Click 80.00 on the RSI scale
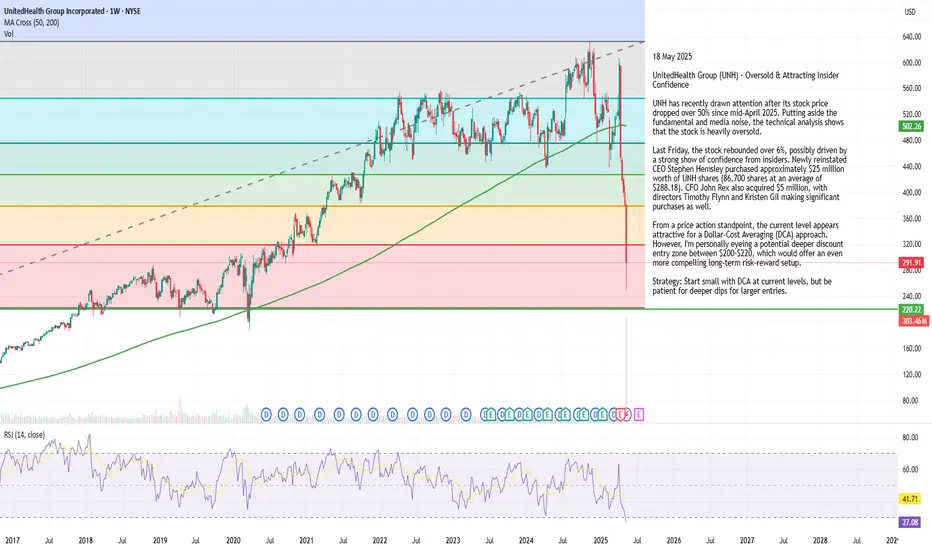 click(x=910, y=438)
